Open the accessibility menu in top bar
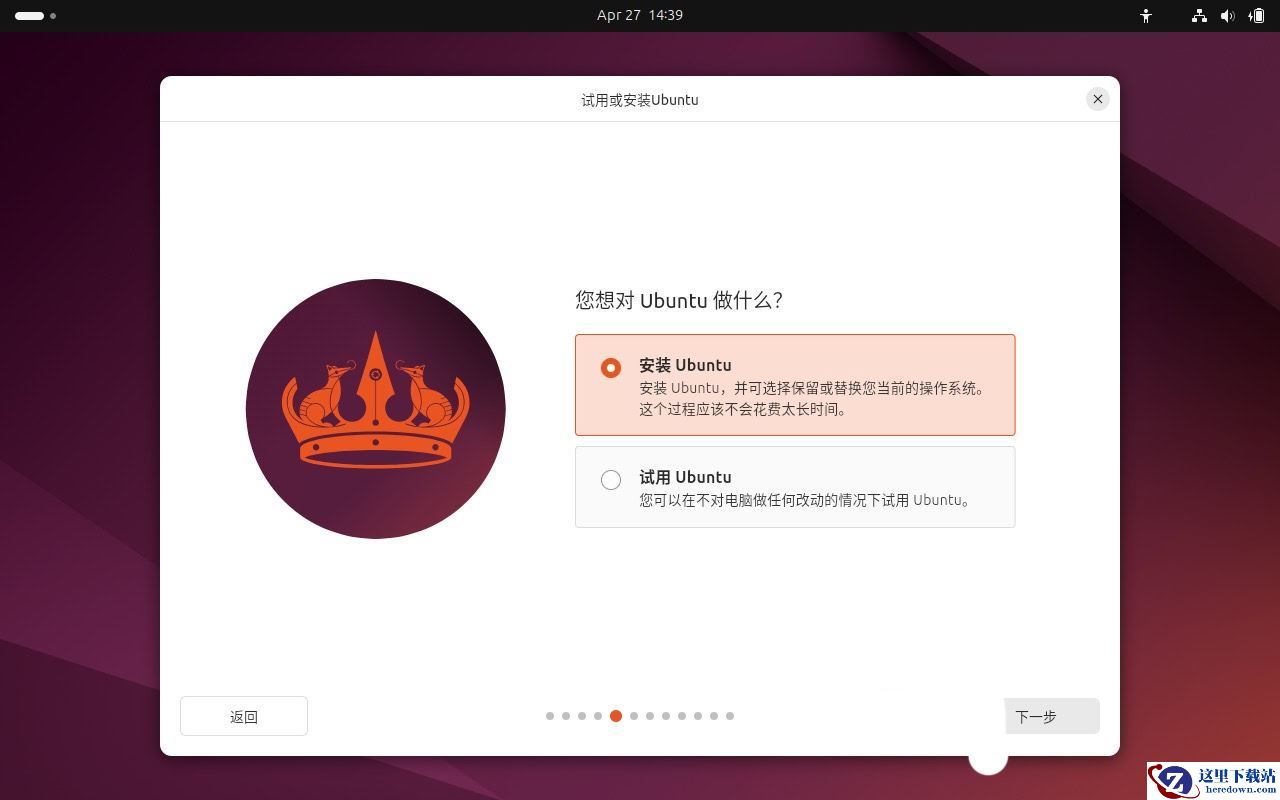The image size is (1280, 800). [1146, 16]
